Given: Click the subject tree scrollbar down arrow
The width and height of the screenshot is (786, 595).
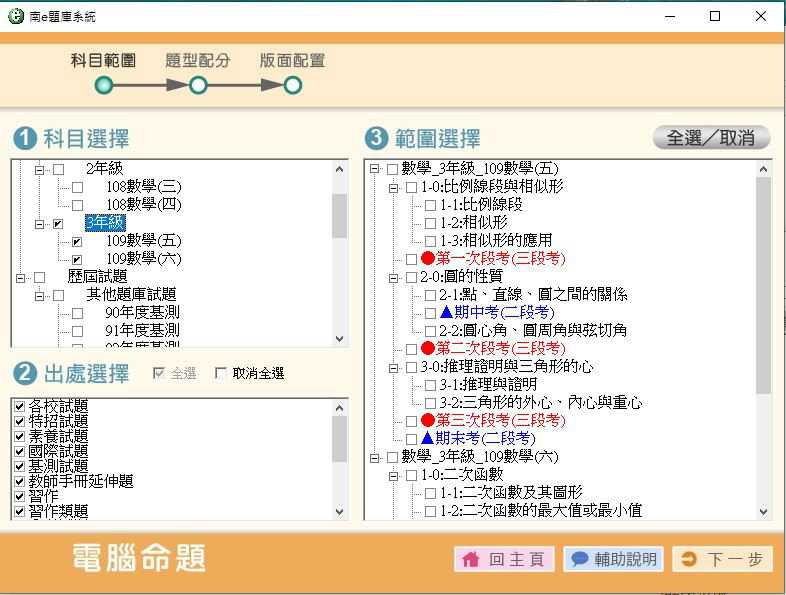Looking at the screenshot, I should pos(339,338).
